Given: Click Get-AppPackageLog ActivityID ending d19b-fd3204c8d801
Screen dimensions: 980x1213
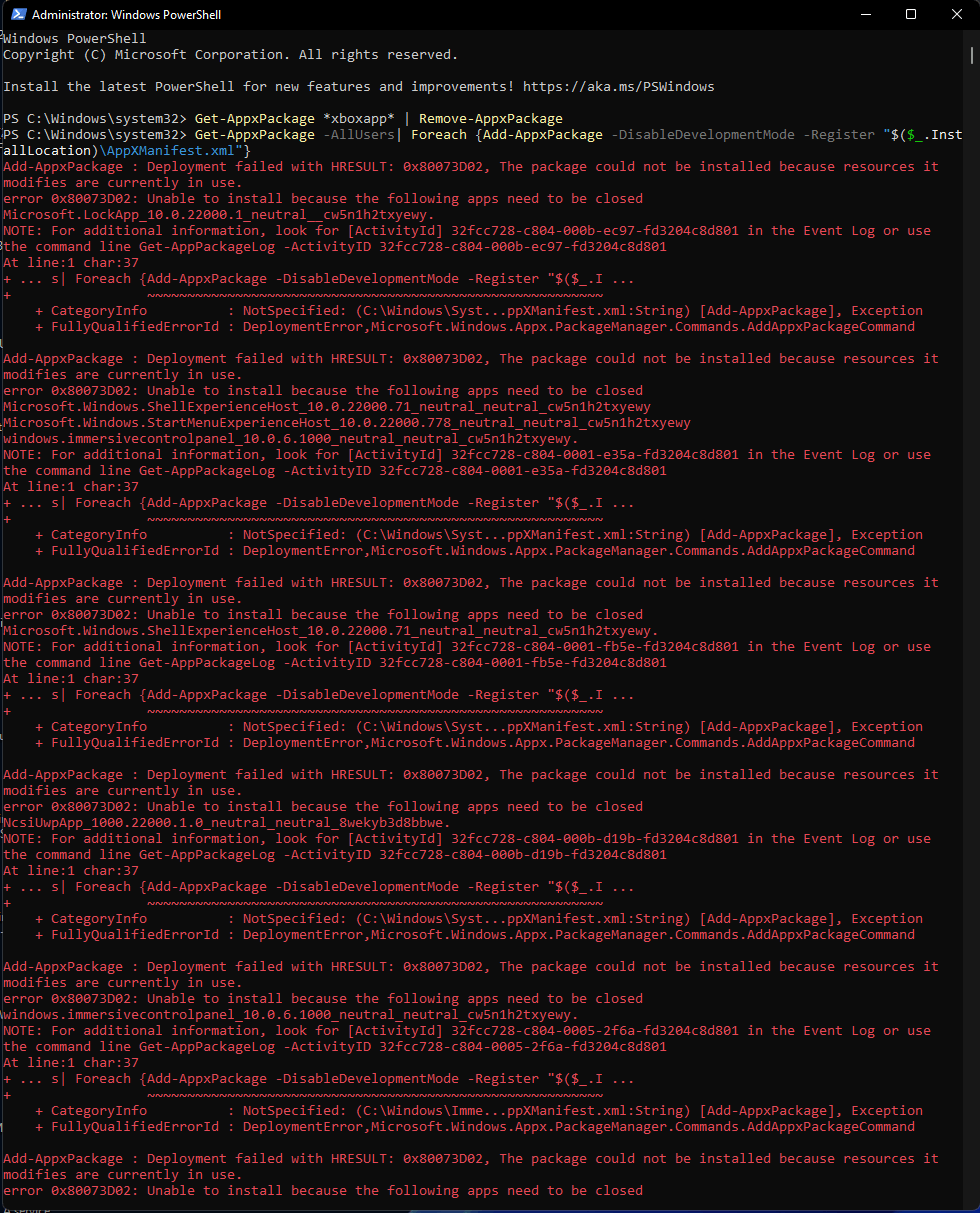Looking at the screenshot, I should 403,854.
